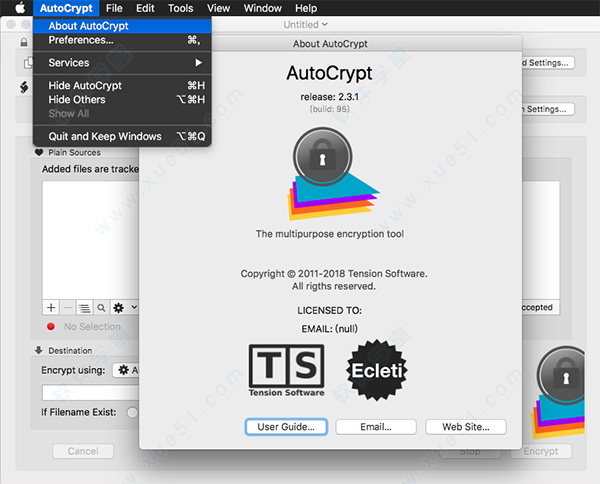Open the Encrypt using popup button
600x484 pixels.
point(126,370)
